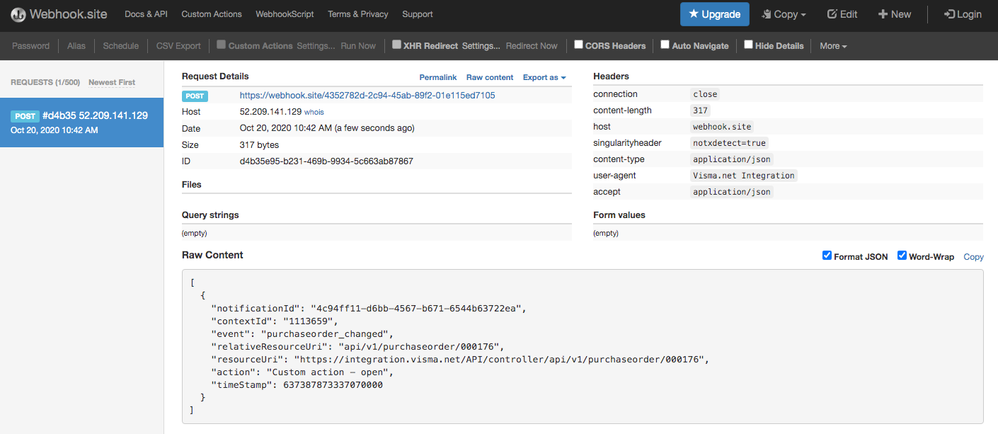Click the resourceUri line in raw content
This screenshot has width=998, height=434.
[460, 360]
